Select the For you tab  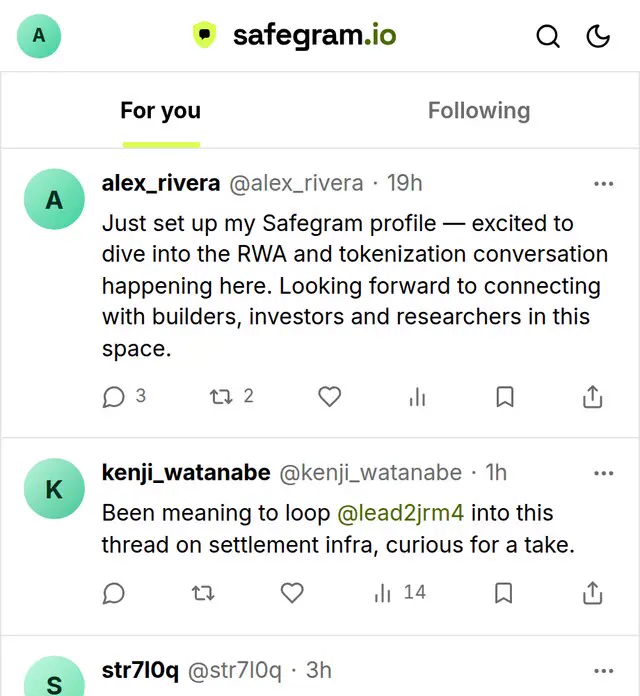161,111
